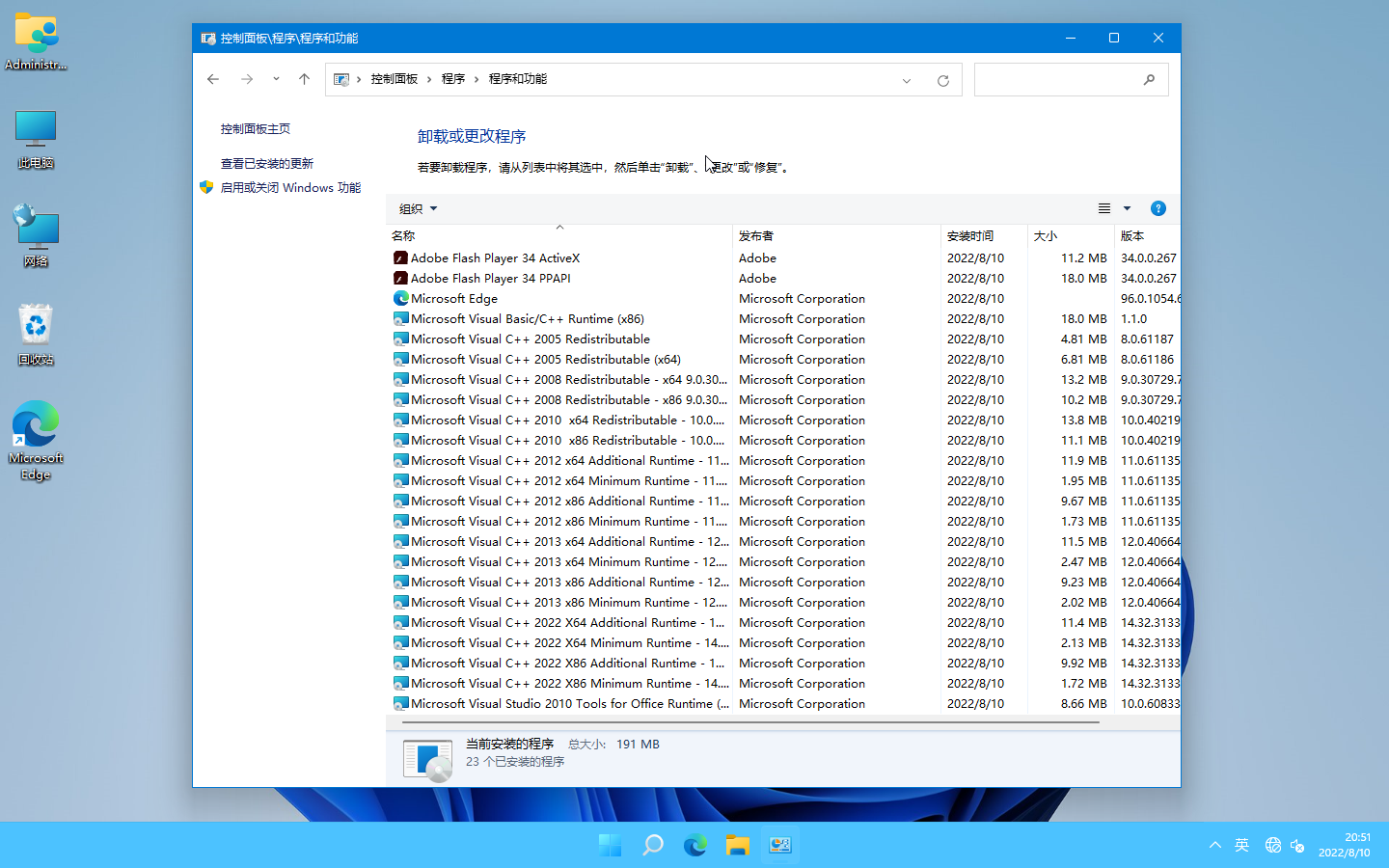Select Visual C++ 2010 x86 Redistributable row
1389x868 pixels.
783,441
